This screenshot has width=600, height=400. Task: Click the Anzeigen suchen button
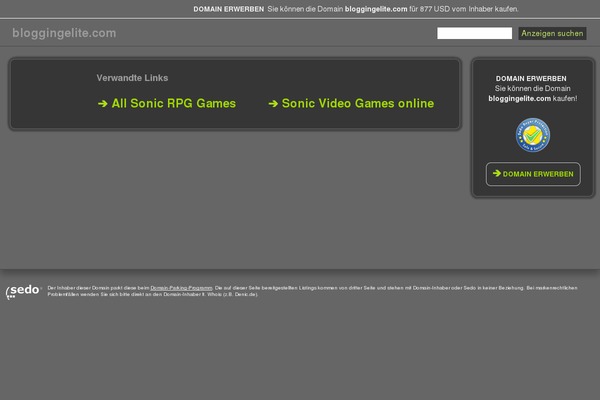552,33
